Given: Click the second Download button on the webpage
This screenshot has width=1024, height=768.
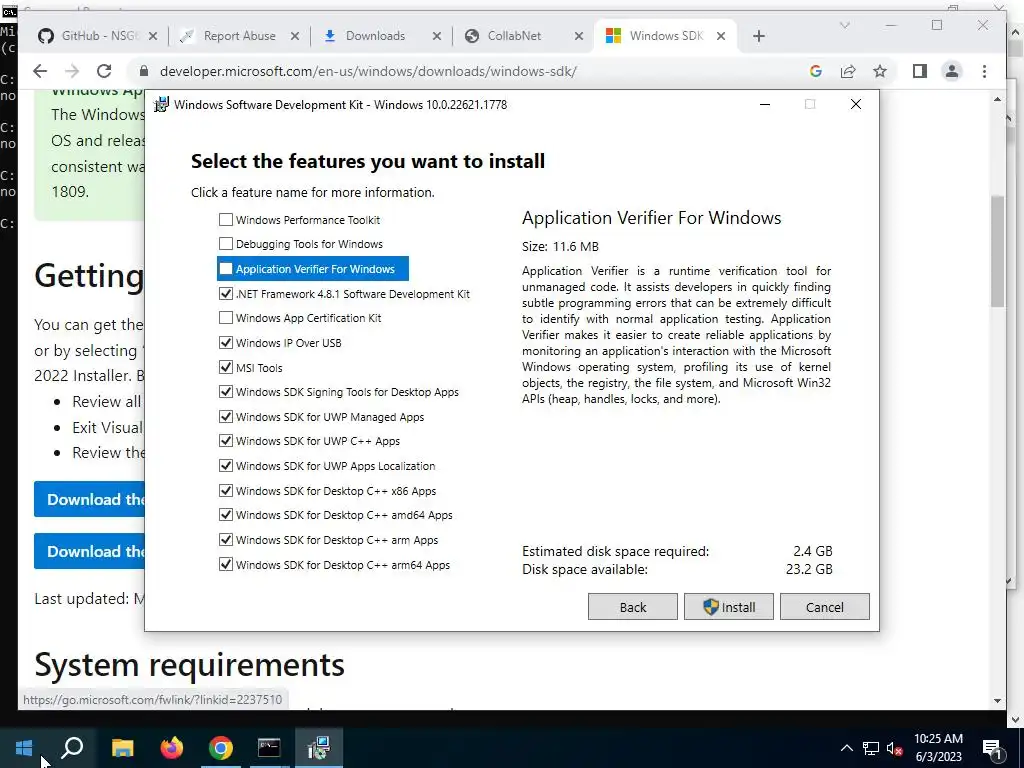Looking at the screenshot, I should pos(89,551).
